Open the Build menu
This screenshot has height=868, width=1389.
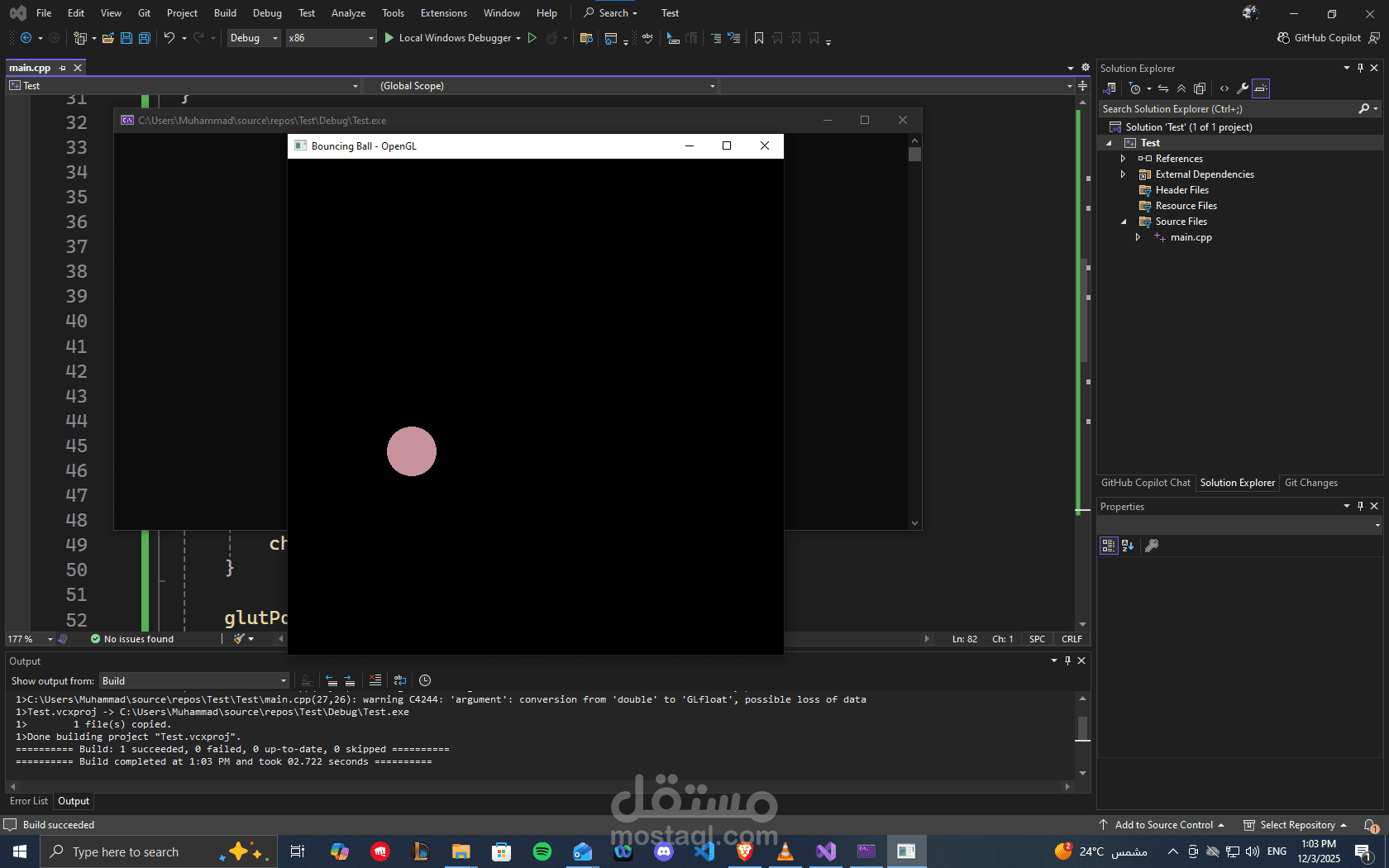(x=225, y=13)
